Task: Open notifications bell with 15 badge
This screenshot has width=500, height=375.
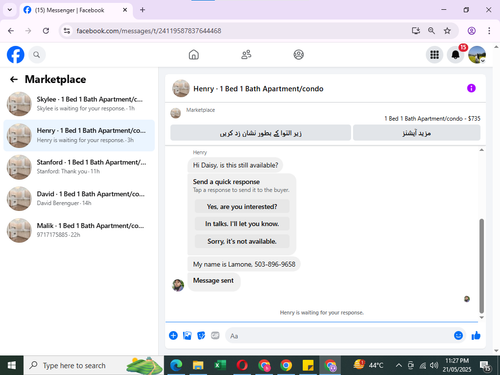Action: [x=456, y=55]
